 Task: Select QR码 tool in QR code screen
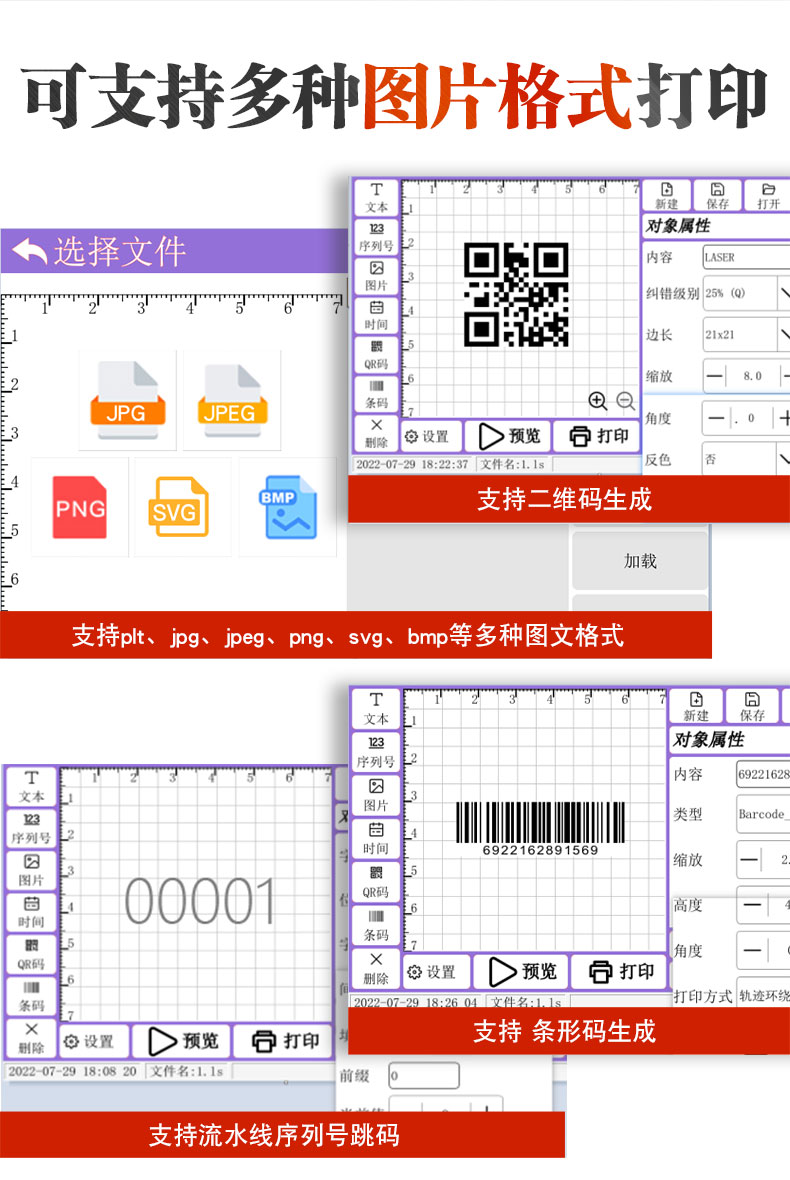click(376, 354)
